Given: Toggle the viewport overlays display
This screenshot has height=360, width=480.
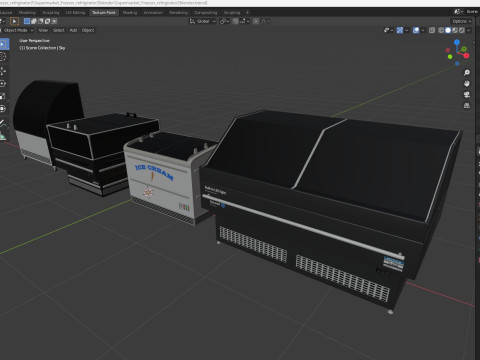Looking at the screenshot, I should (416, 30).
